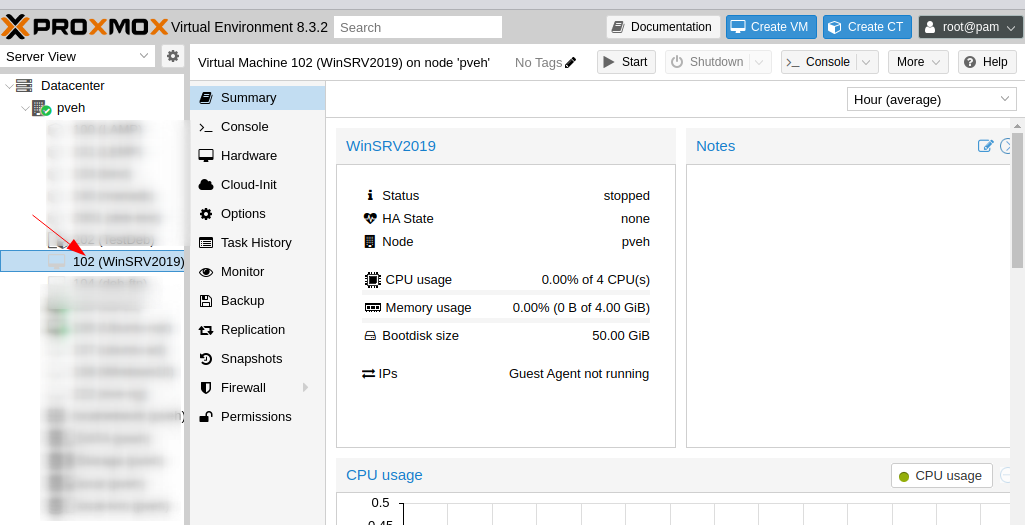Open the Monitor section
The image size is (1025, 525).
[258, 271]
